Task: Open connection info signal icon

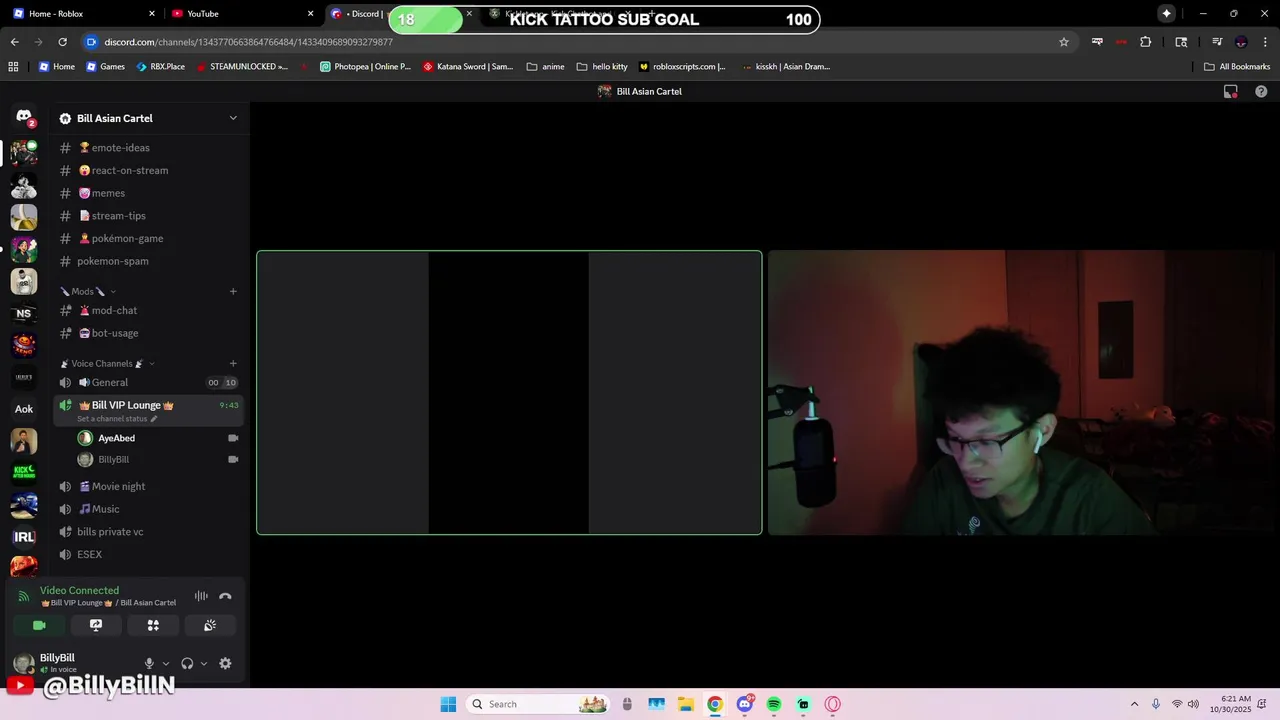Action: coord(24,596)
